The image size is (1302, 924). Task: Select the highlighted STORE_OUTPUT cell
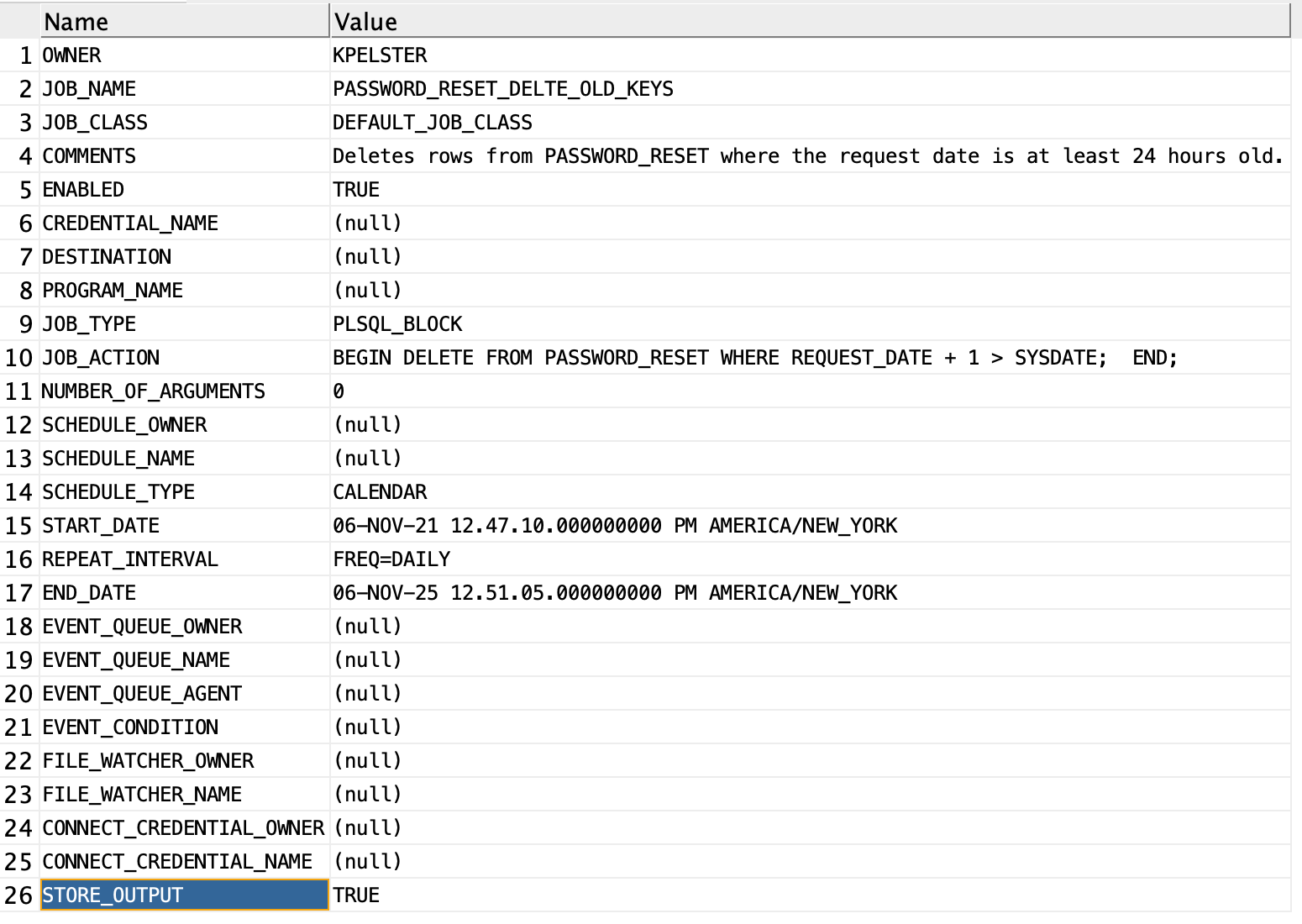[113, 895]
